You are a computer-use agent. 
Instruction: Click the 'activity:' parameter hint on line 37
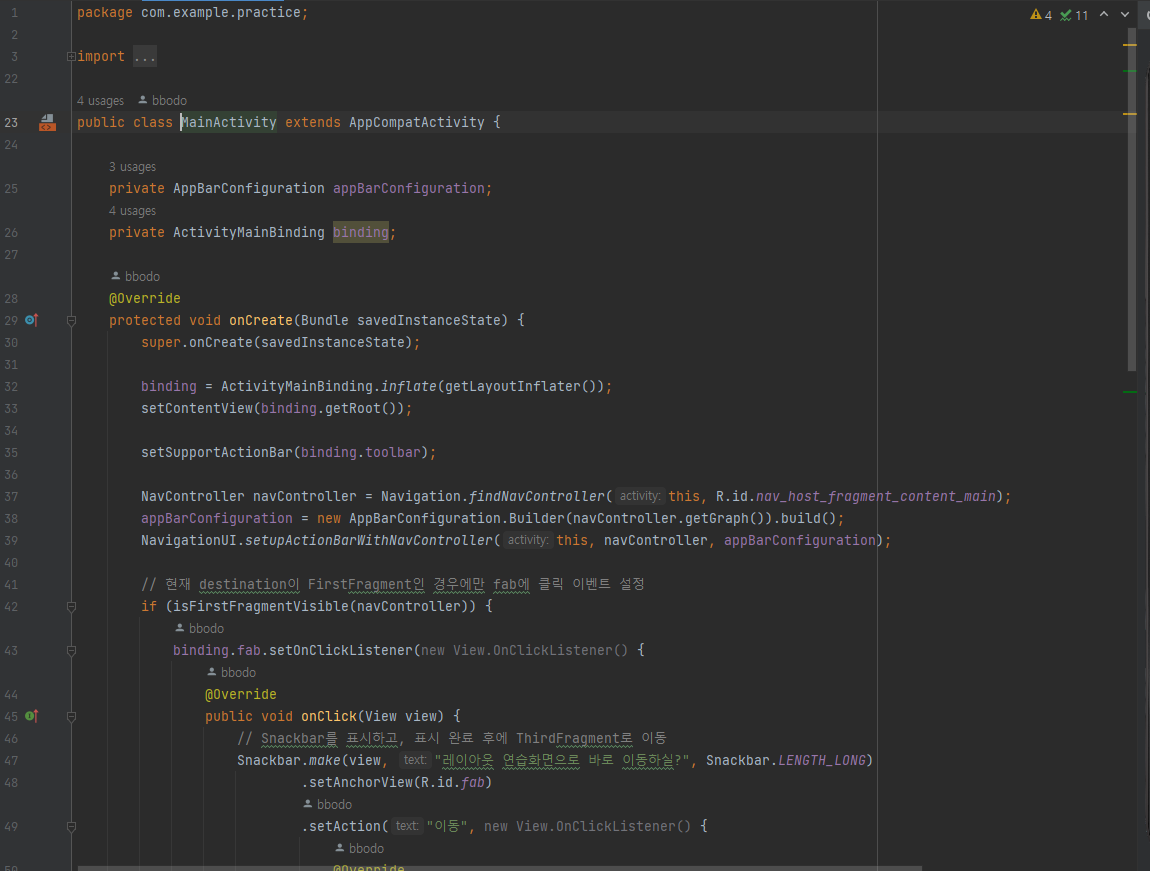pyautogui.click(x=640, y=496)
